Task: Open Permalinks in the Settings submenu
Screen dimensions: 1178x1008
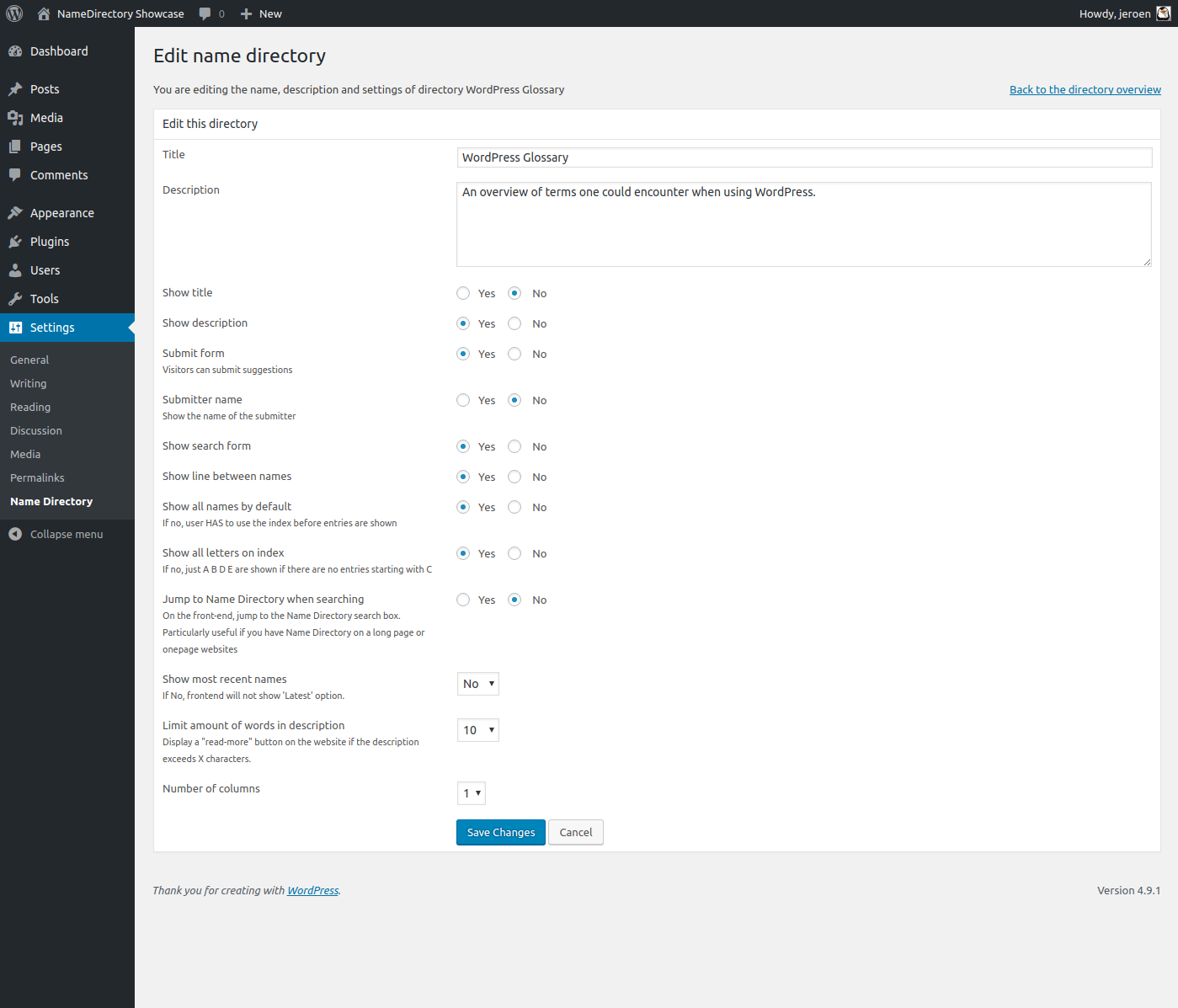Action: (x=37, y=477)
